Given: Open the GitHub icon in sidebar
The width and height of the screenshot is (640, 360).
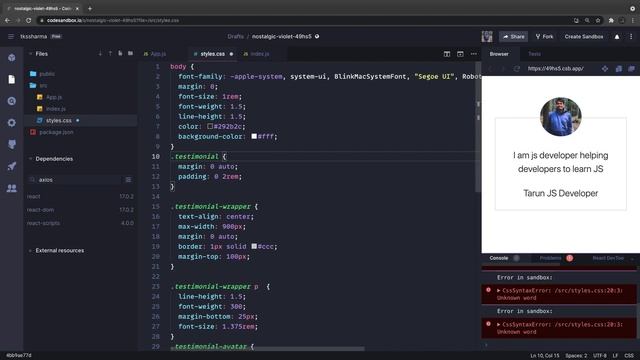Looking at the screenshot, I should tap(11, 144).
